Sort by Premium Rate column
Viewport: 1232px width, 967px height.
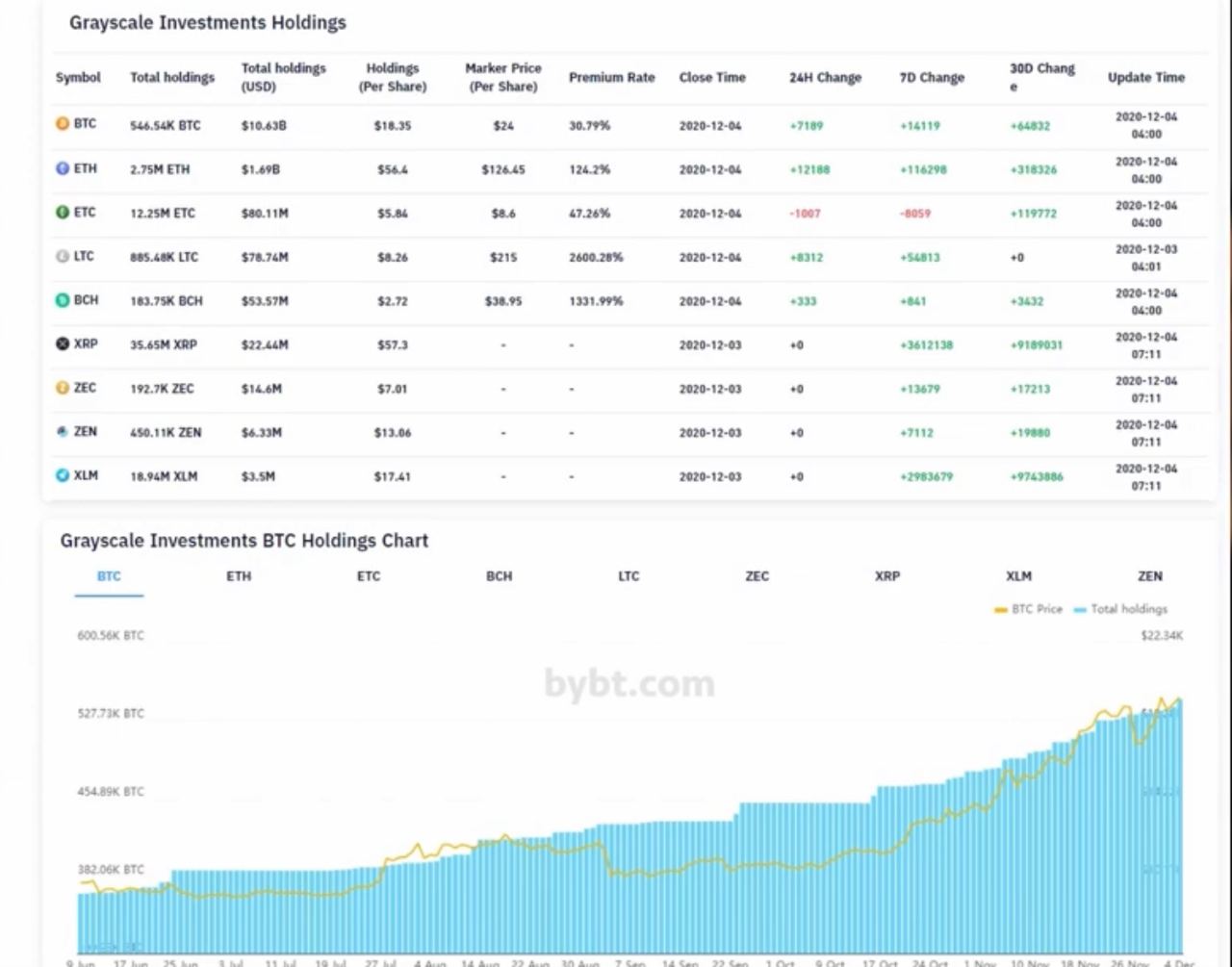611,77
